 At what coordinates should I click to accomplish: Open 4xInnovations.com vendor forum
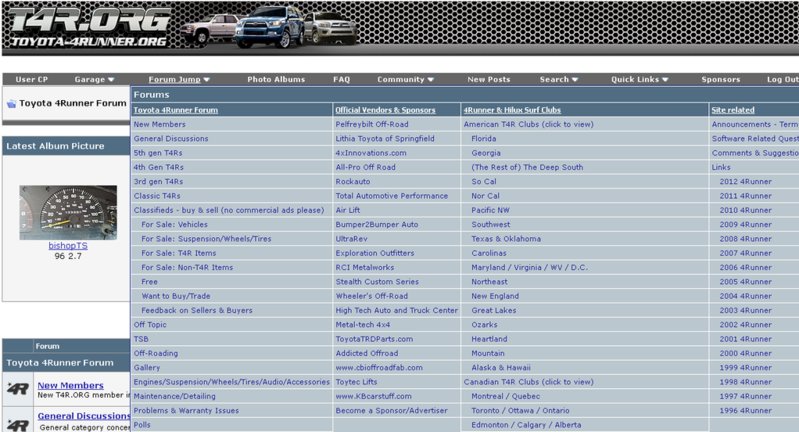(371, 153)
